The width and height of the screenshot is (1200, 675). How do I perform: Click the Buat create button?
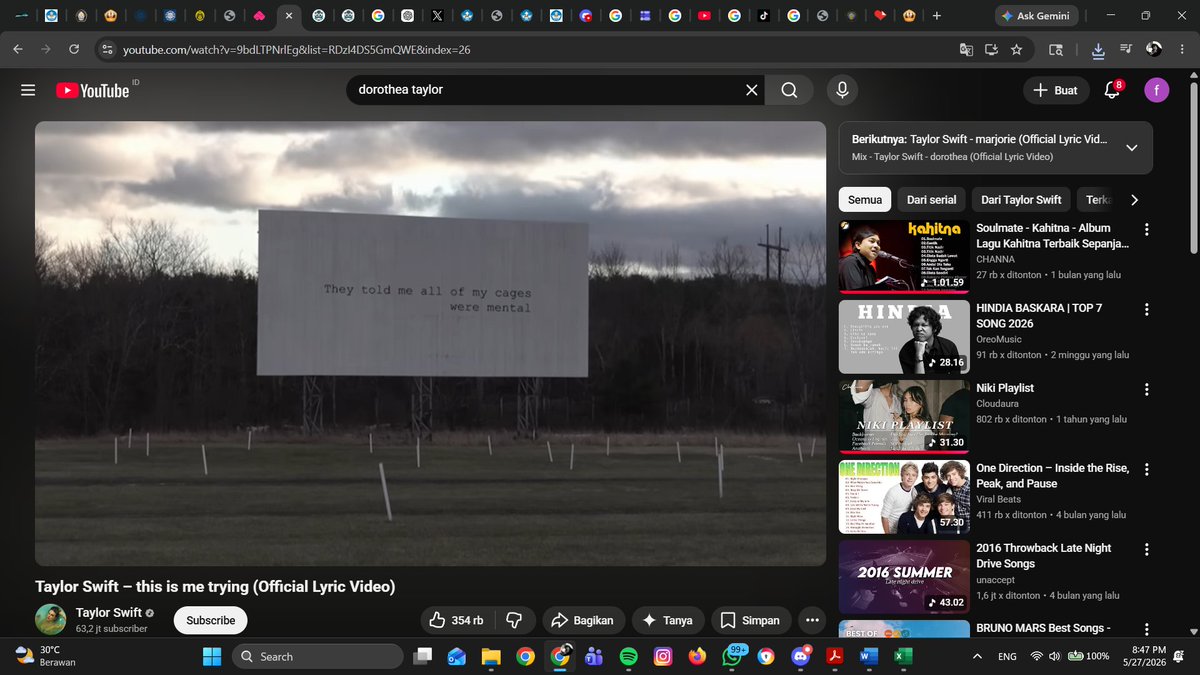click(x=1055, y=90)
